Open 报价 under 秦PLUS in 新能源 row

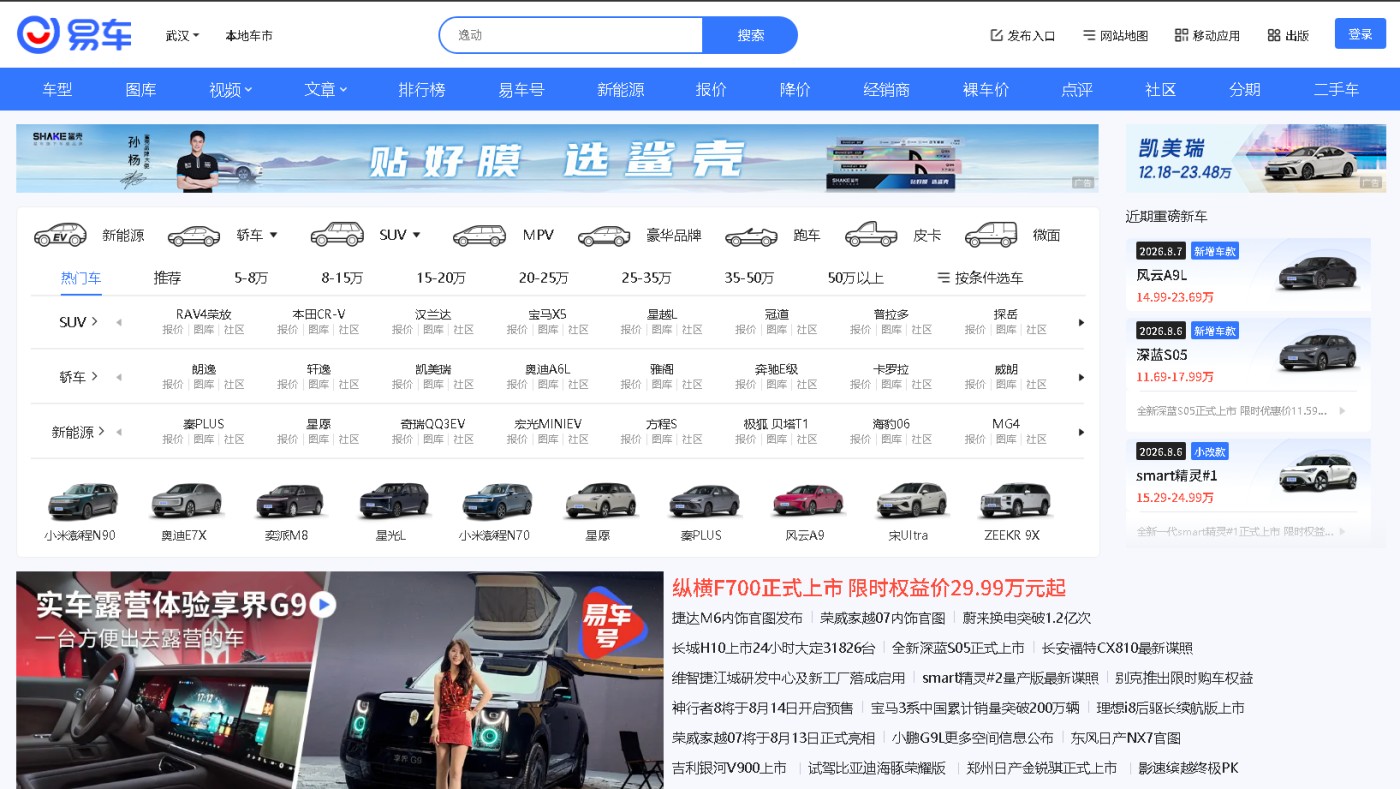tap(173, 439)
